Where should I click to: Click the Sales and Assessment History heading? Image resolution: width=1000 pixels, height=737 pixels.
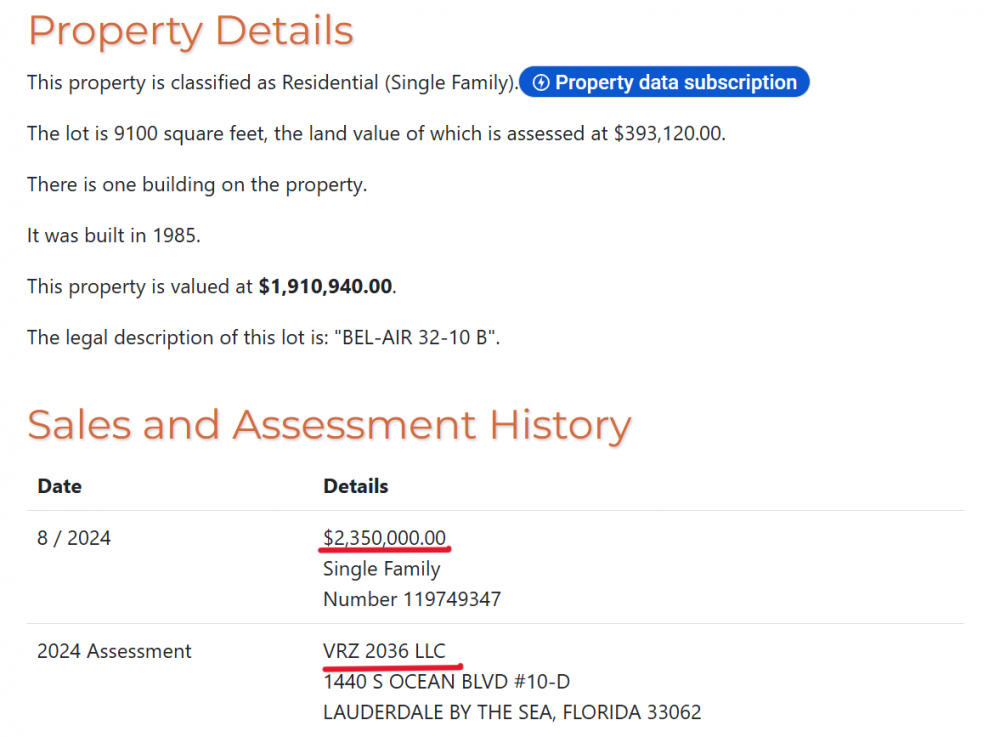(x=329, y=425)
